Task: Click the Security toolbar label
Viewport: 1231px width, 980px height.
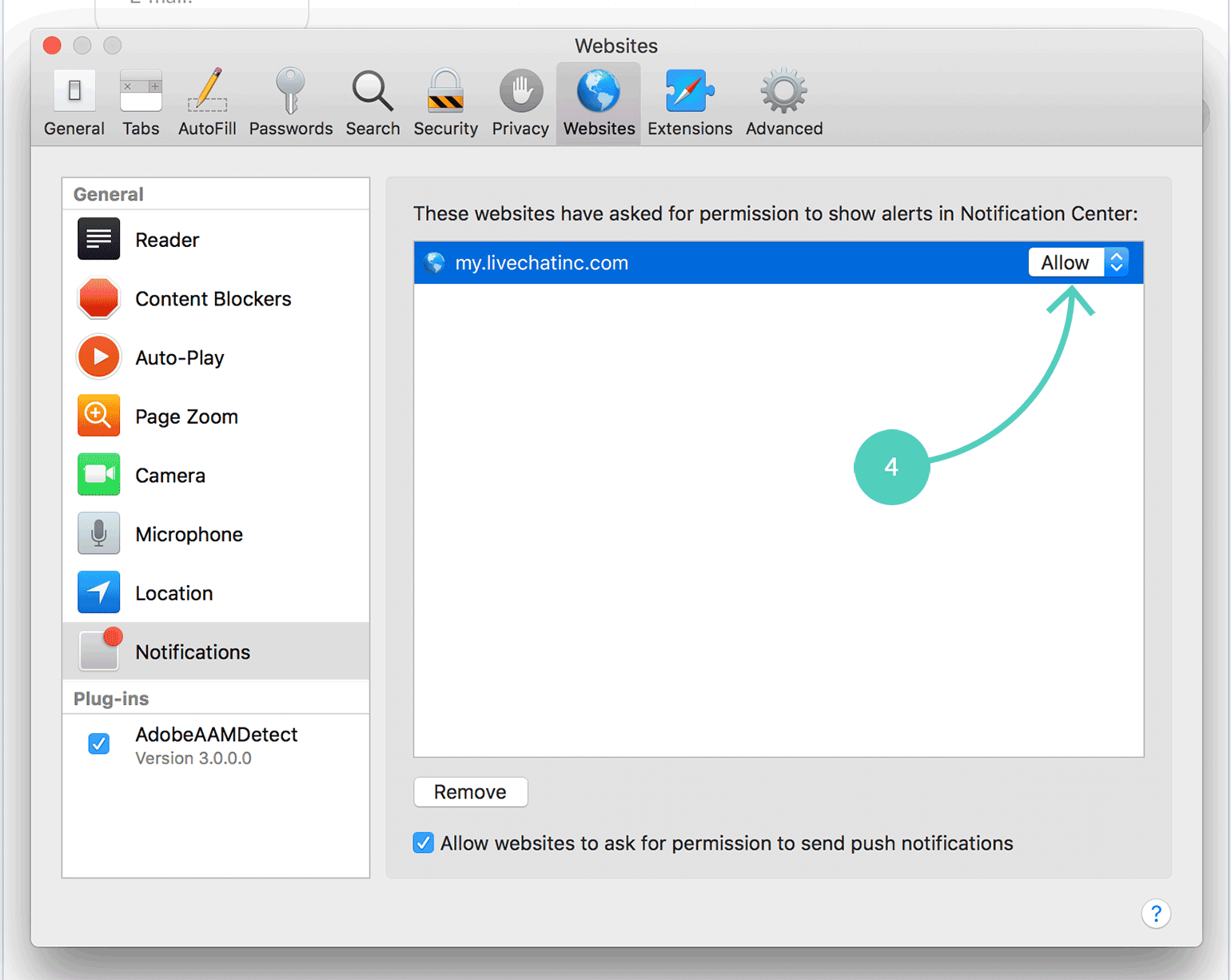Action: (445, 129)
